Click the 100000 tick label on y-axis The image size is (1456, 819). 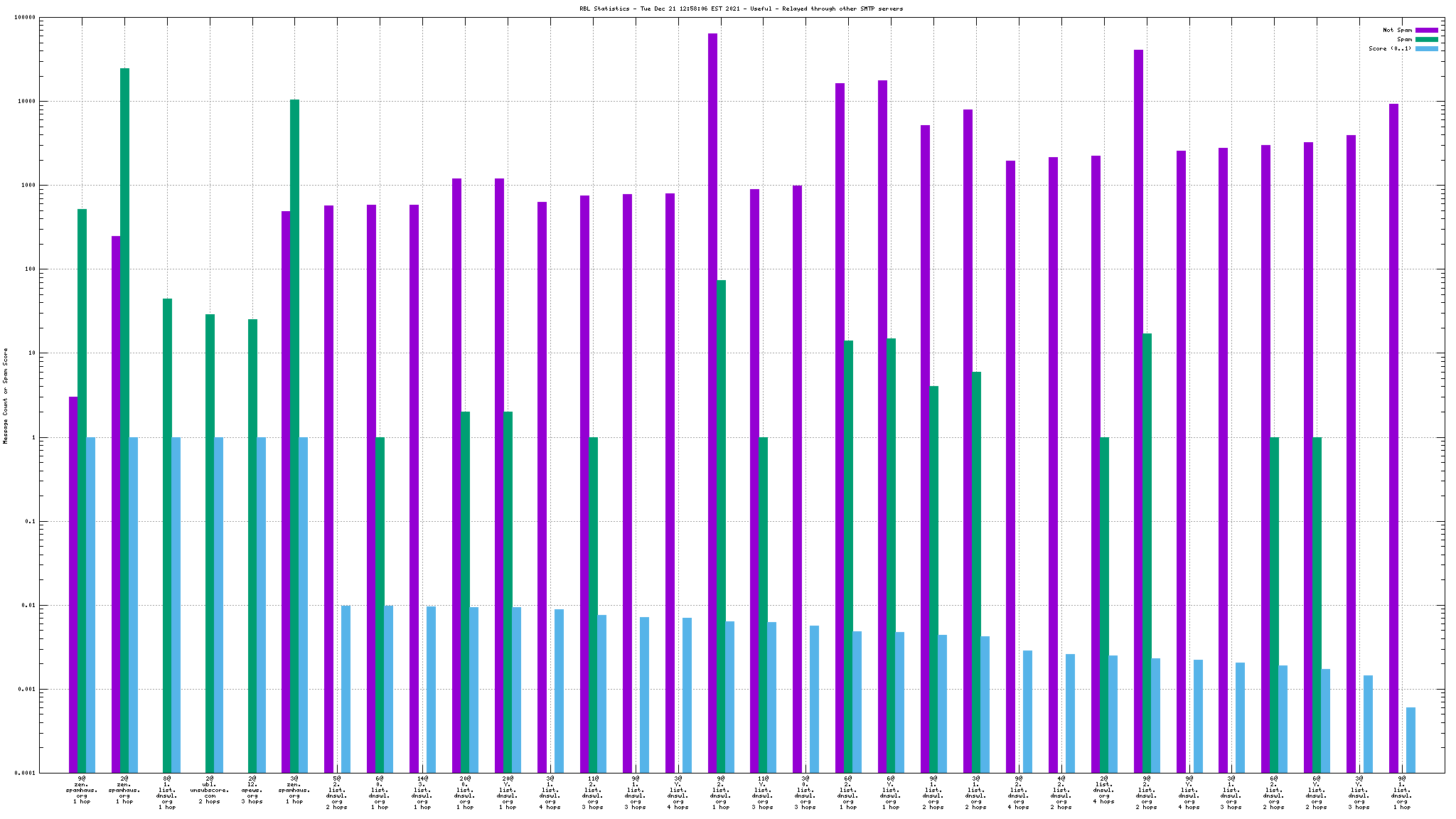pyautogui.click(x=23, y=18)
